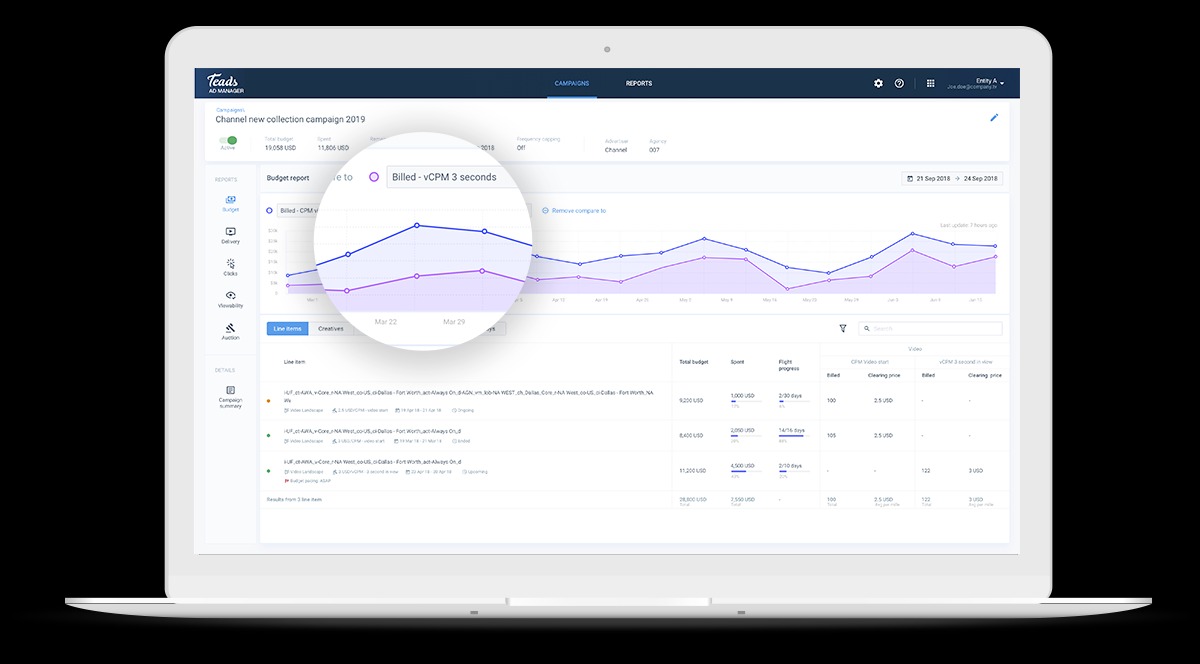Select the Creatives tab
The width and height of the screenshot is (1200, 664).
click(x=330, y=328)
